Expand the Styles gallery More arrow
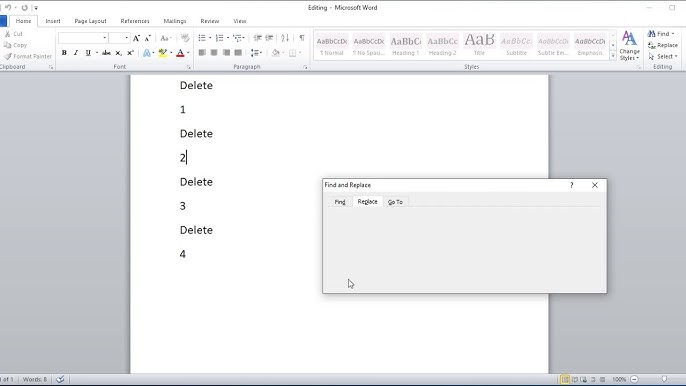686x386 pixels. tap(613, 56)
